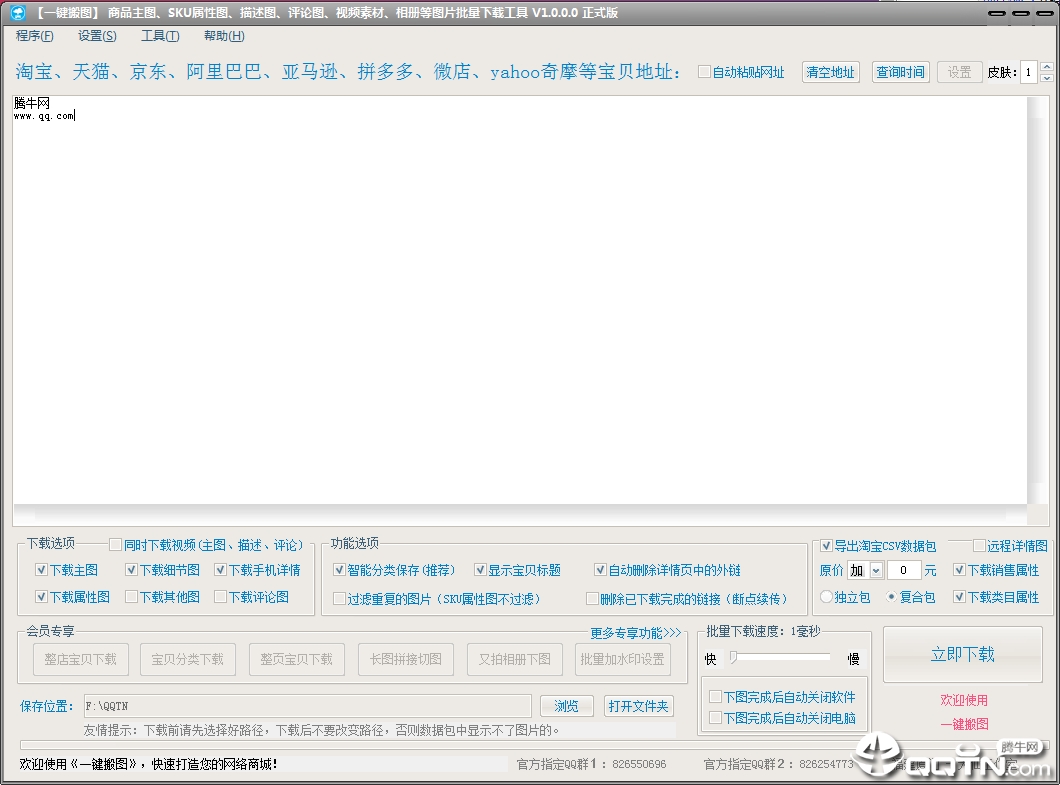Click the www.qq.com line in the address box
The height and width of the screenshot is (785, 1060).
click(x=44, y=116)
